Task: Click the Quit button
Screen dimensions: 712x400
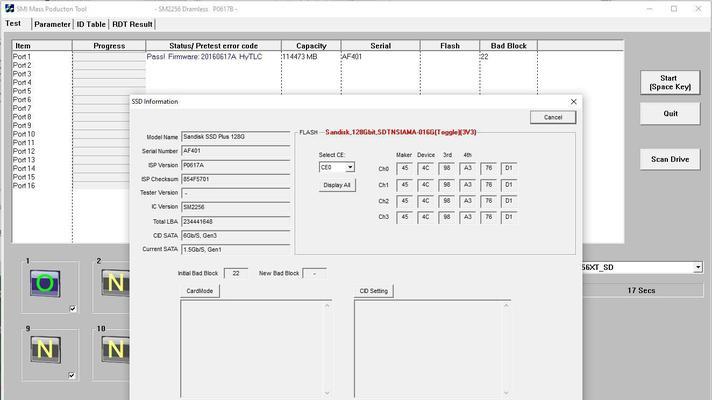Action: pyautogui.click(x=670, y=114)
